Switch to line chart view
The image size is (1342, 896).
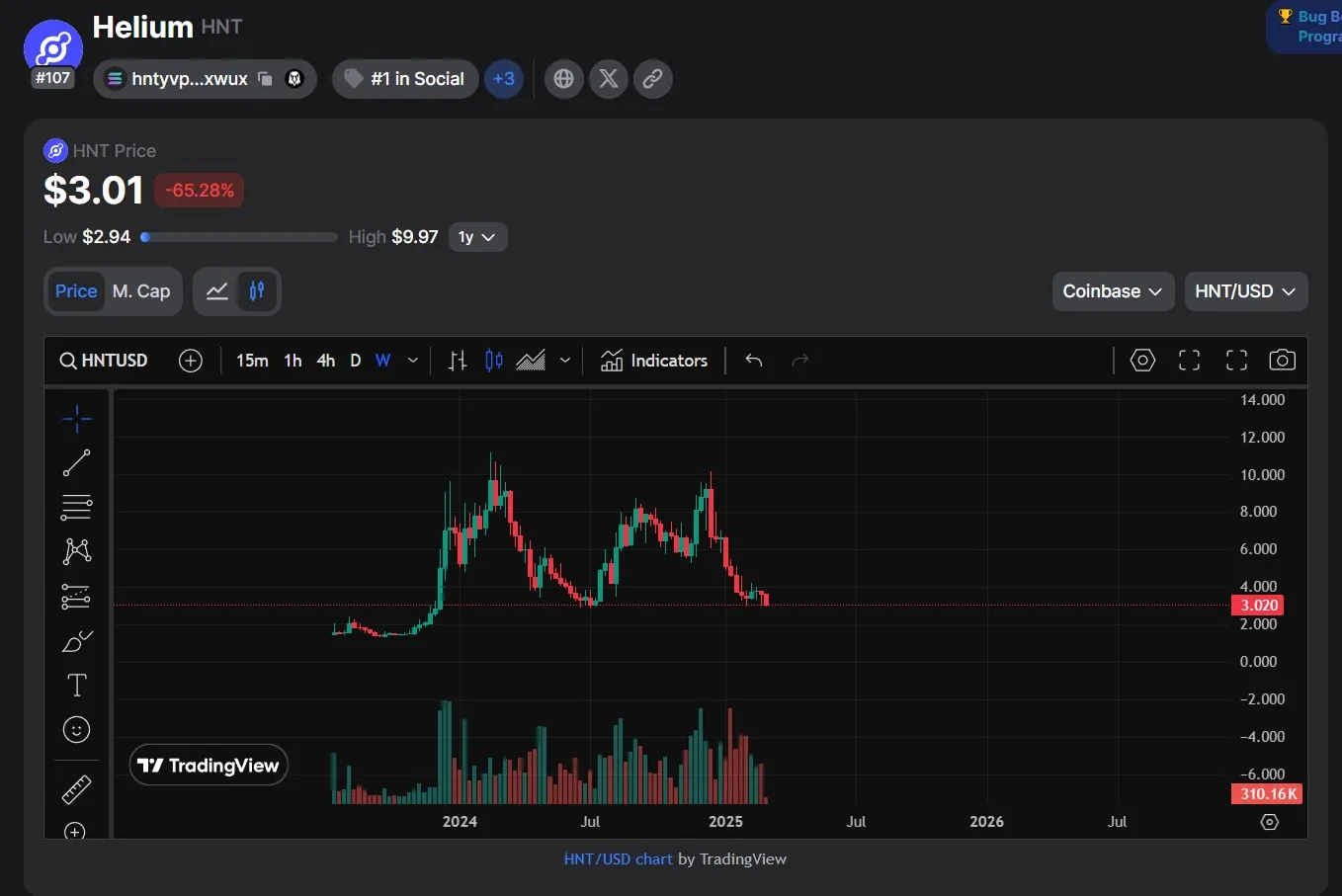[217, 291]
